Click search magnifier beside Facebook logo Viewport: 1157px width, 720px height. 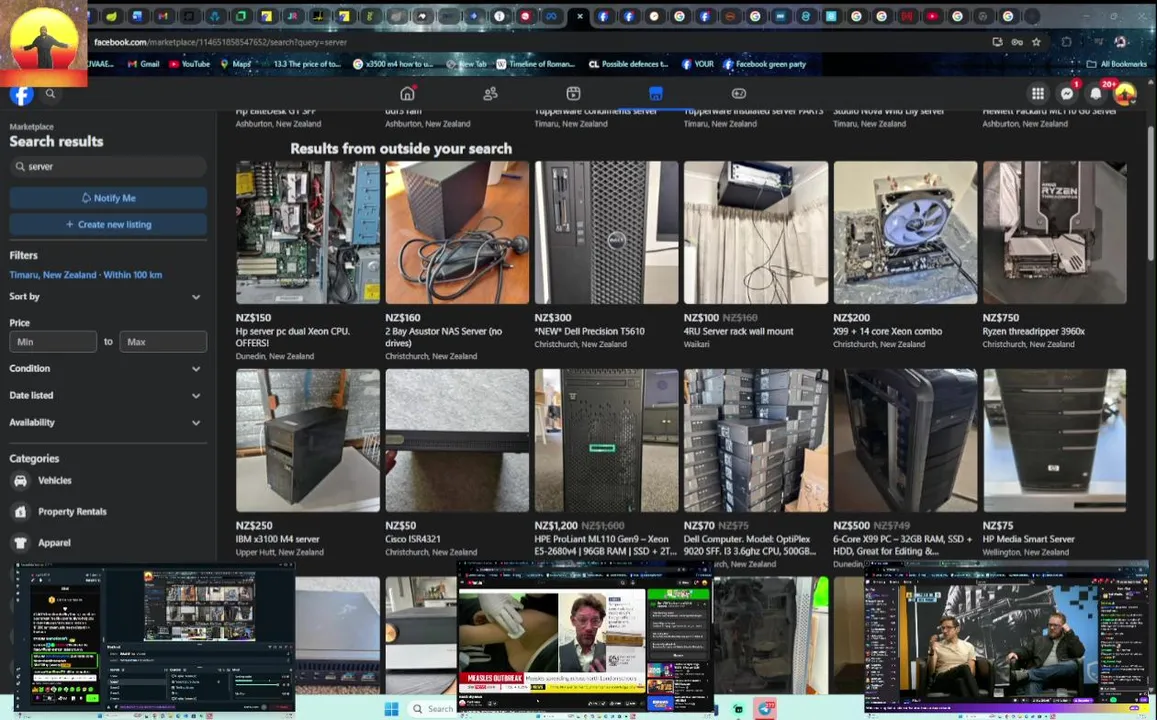(50, 94)
